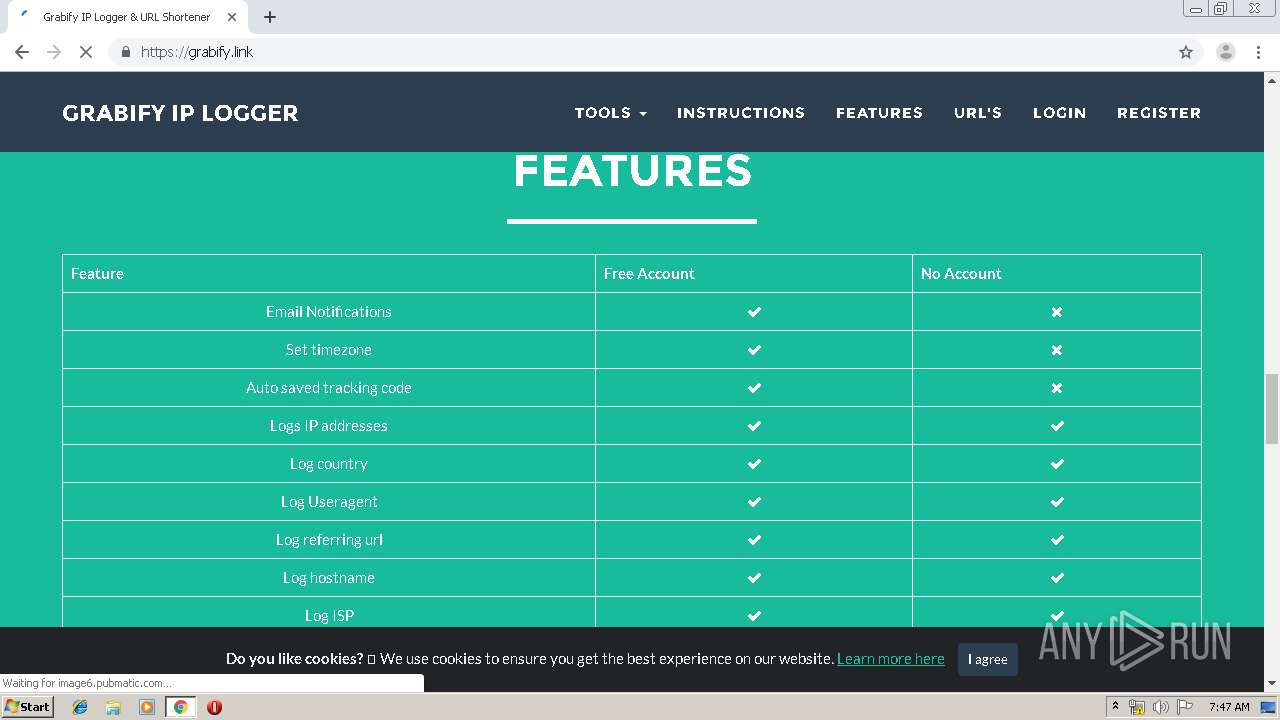Click the No Account checkmark for Logs IP addresses
Screen dimensions: 1280x720
tap(1057, 426)
